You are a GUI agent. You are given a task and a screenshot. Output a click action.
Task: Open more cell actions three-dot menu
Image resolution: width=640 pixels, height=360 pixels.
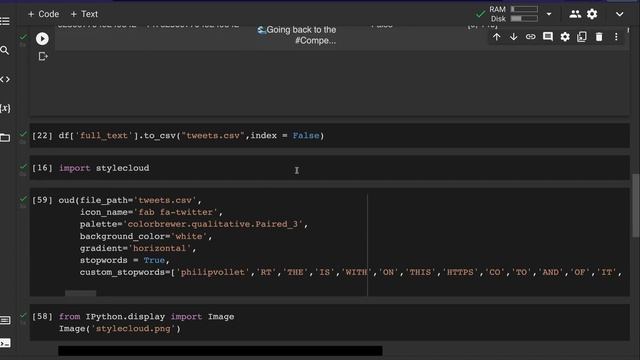pos(616,37)
